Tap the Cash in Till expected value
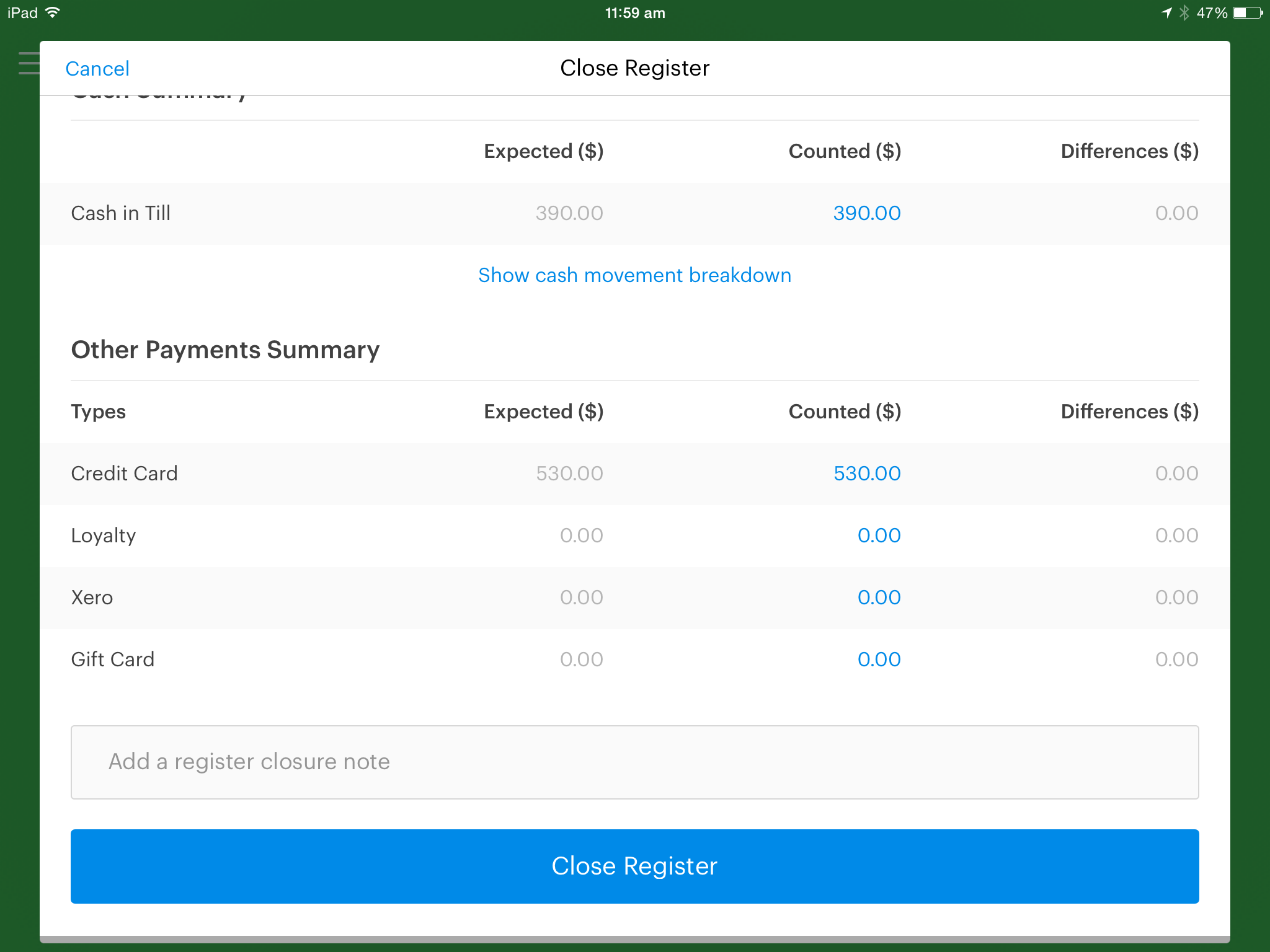Screen dimensions: 1270x952 point(569,213)
